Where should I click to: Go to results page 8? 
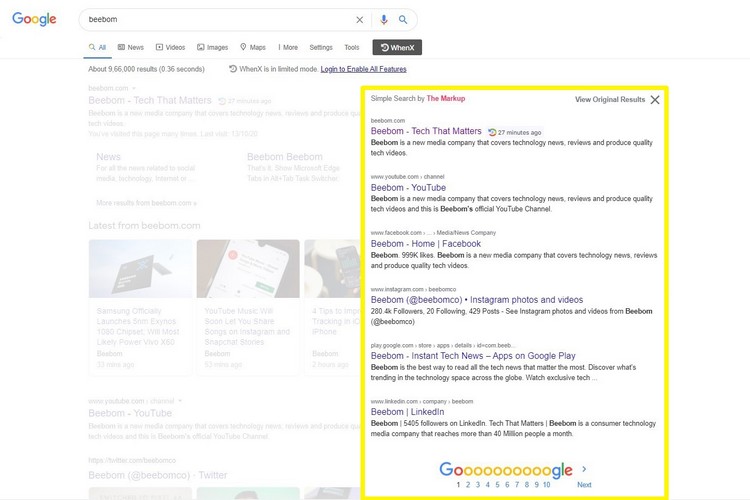coord(527,485)
